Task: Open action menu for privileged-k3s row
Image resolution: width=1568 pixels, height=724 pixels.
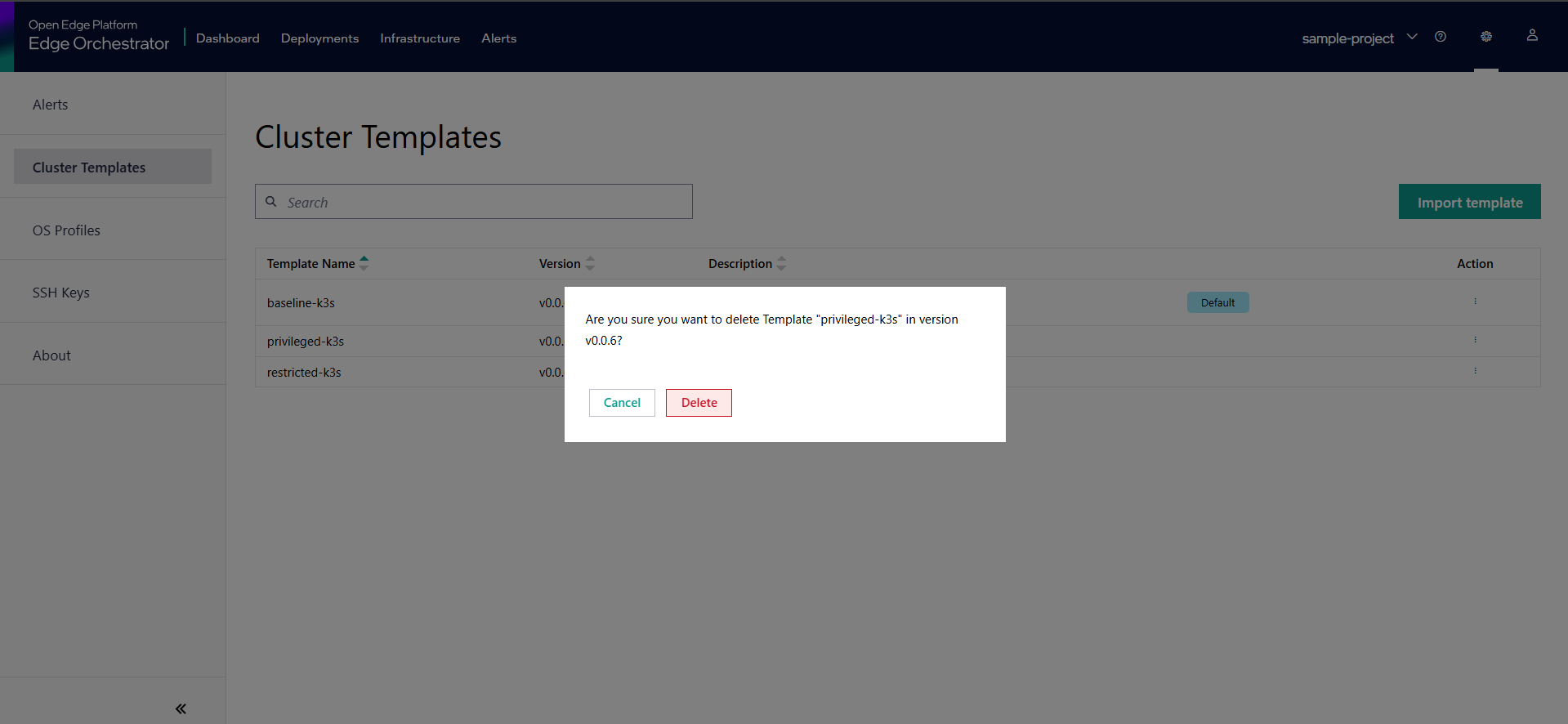Action: [x=1475, y=340]
